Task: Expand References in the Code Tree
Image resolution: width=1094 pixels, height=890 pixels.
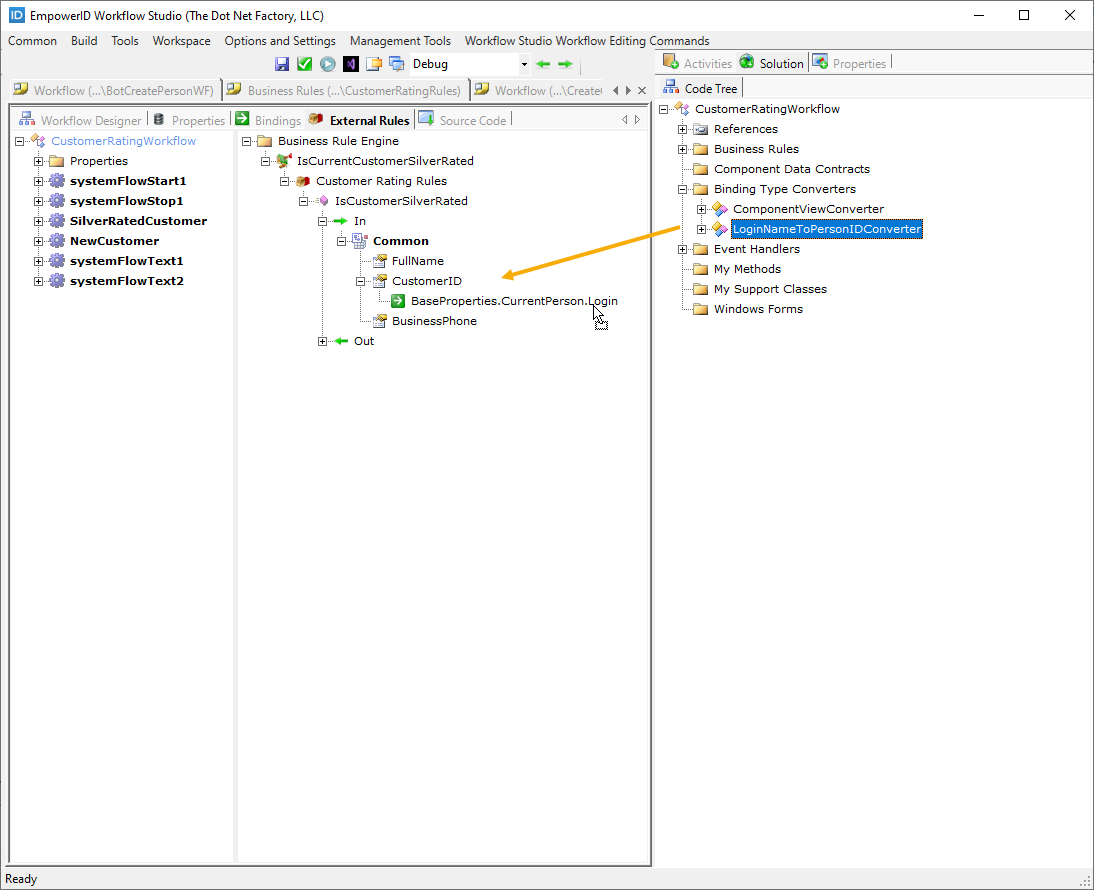Action: [x=682, y=129]
